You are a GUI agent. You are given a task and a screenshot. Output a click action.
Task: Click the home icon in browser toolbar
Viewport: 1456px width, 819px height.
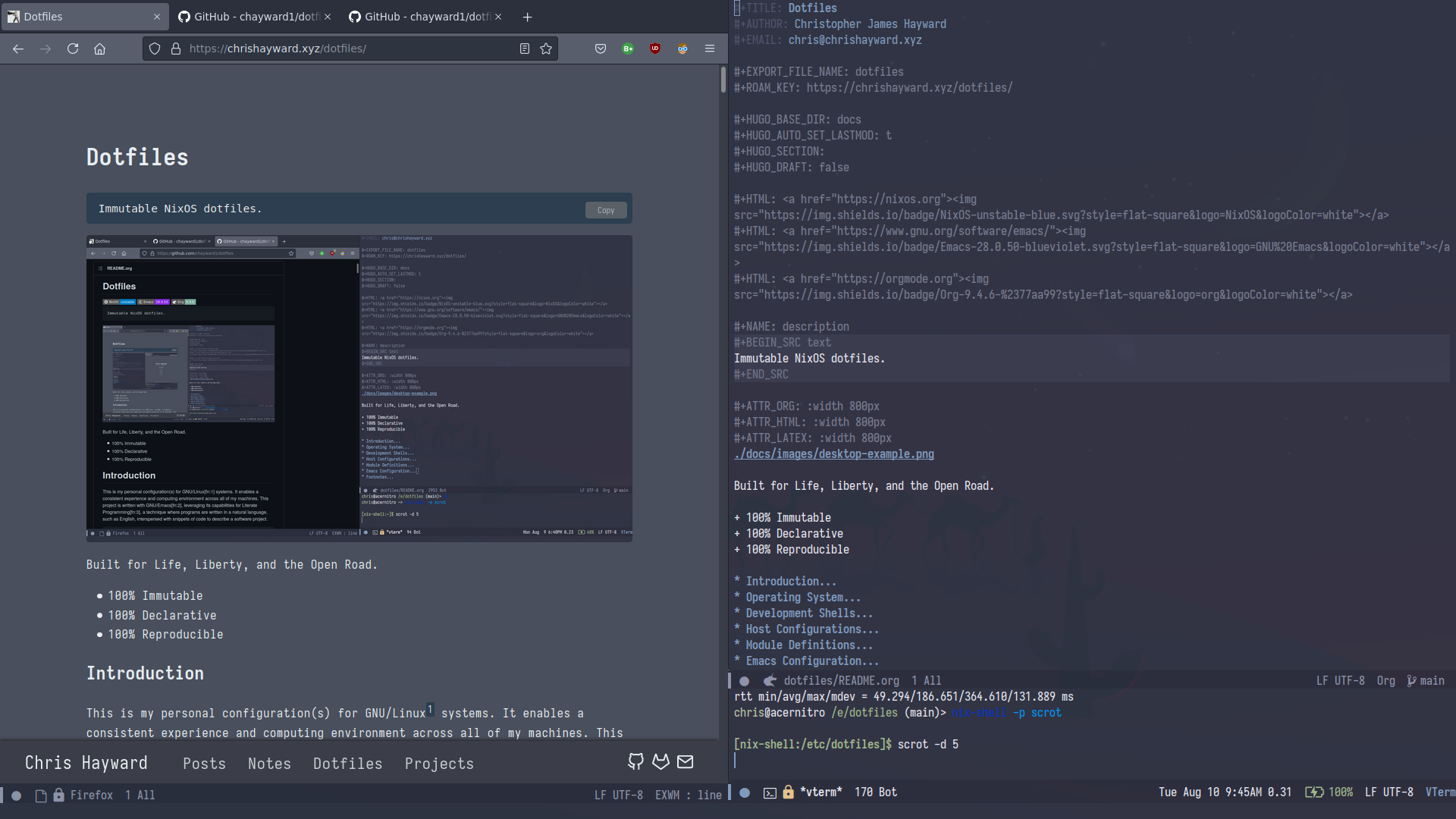coord(100,48)
